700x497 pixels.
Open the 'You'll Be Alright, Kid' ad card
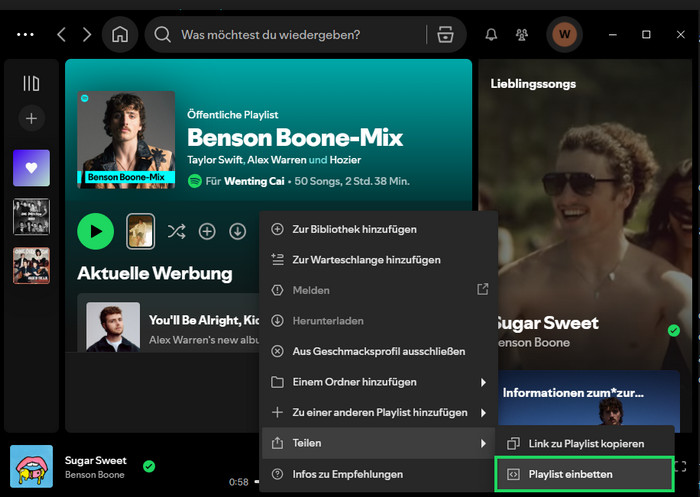[169, 323]
